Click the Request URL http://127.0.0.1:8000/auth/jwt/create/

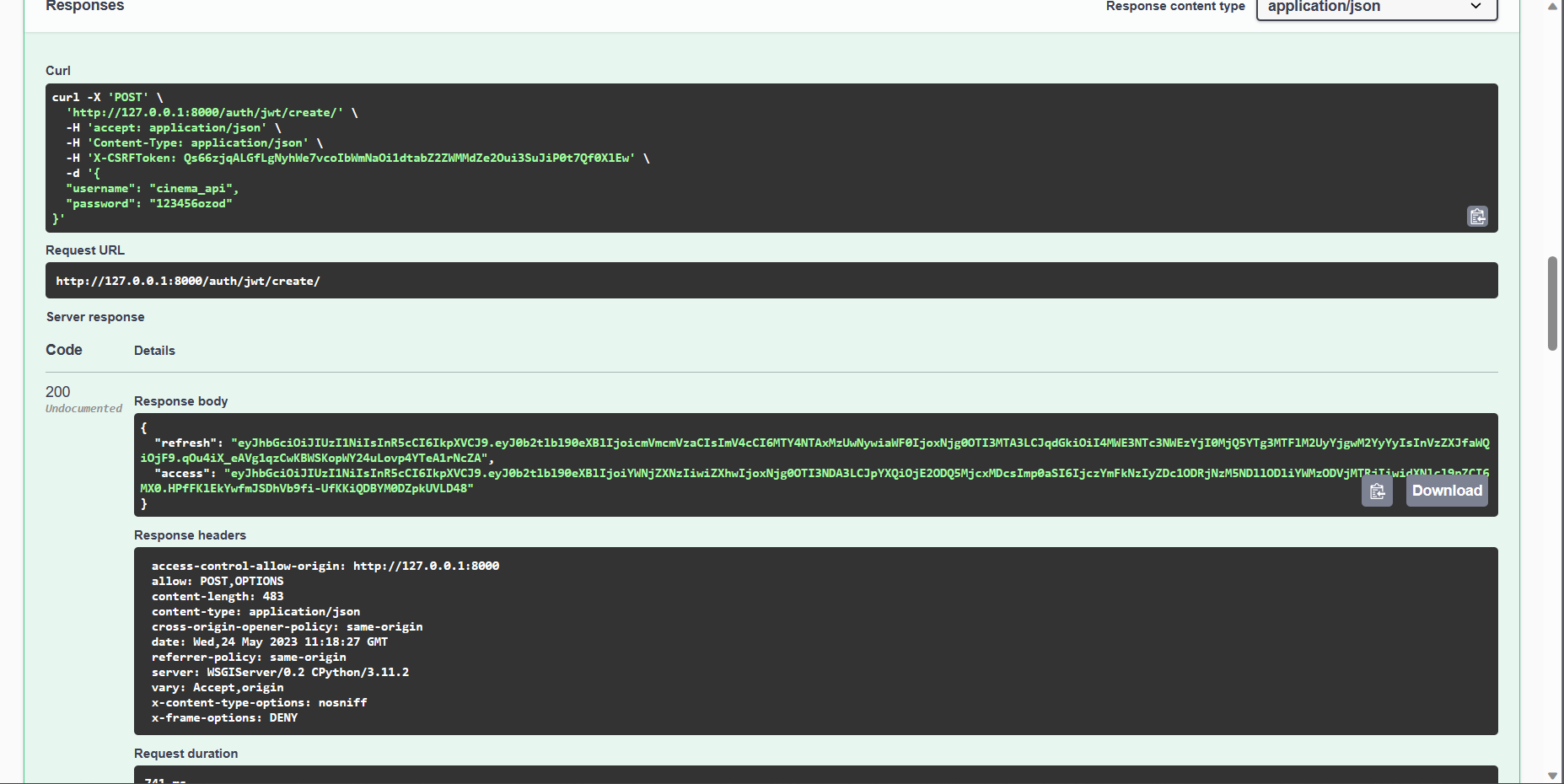(187, 281)
